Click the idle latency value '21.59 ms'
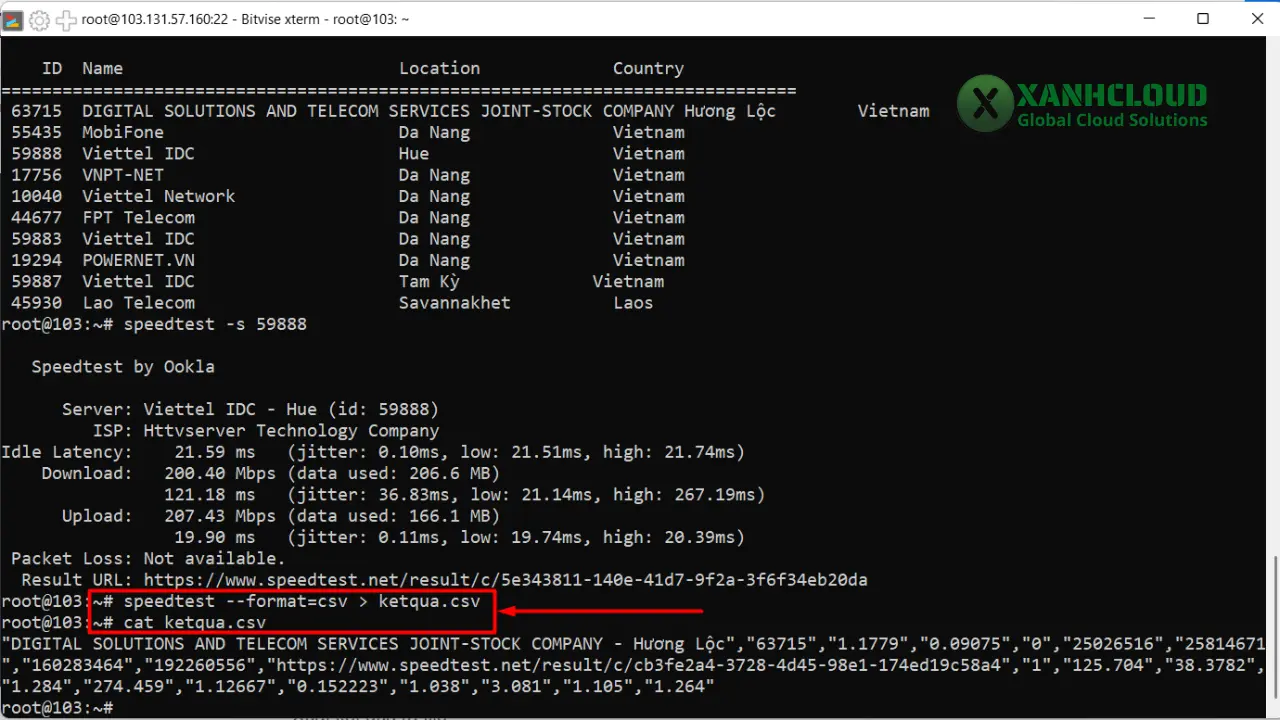The image size is (1280, 720). (x=215, y=452)
